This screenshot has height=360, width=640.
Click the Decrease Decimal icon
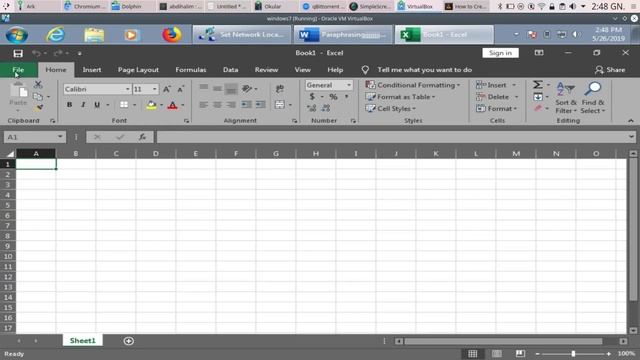(x=326, y=108)
